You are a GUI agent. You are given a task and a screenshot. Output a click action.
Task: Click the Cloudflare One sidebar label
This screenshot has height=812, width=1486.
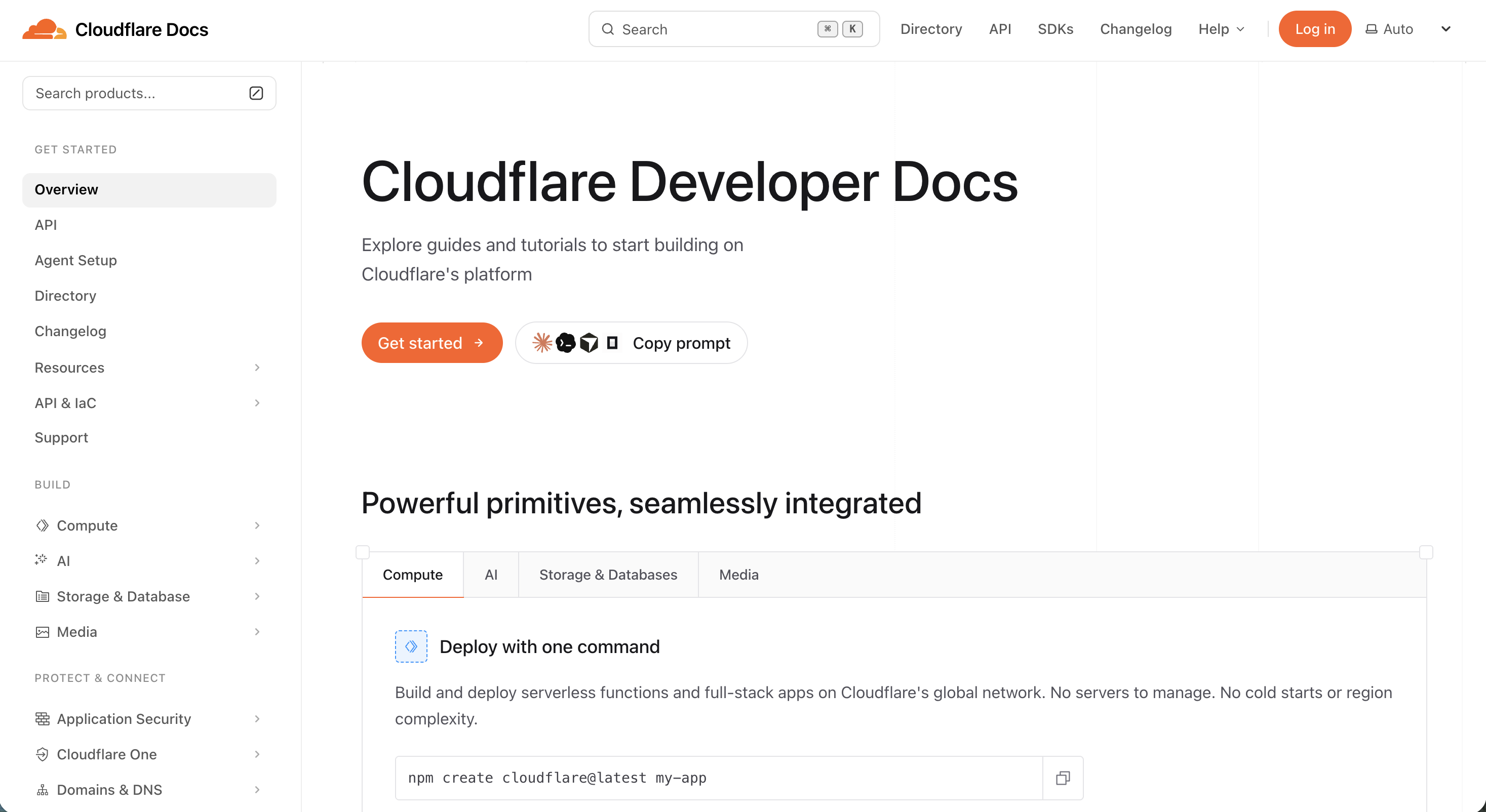[x=107, y=754]
